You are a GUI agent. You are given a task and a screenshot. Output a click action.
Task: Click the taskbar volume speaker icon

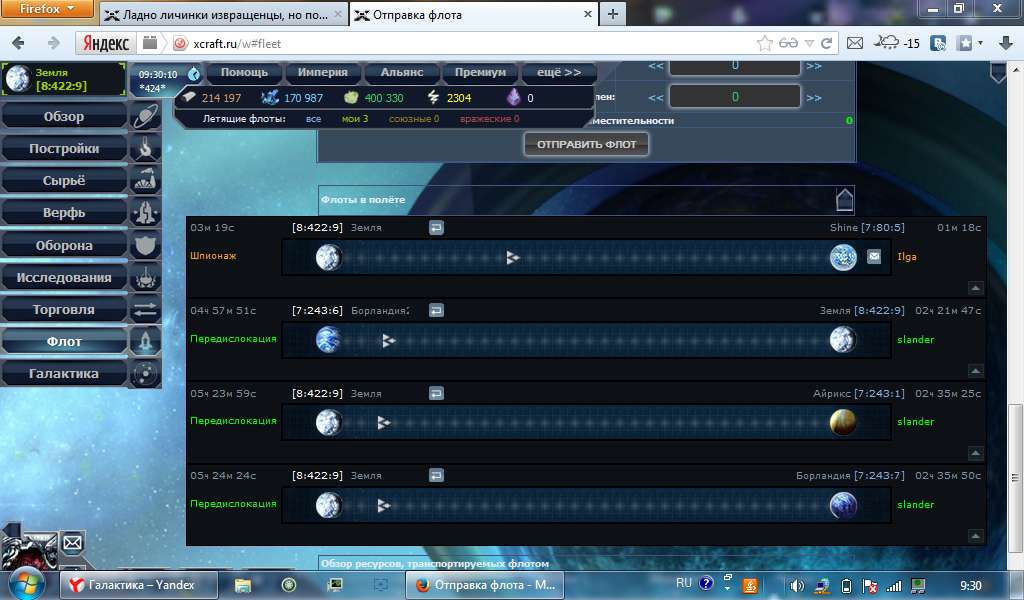(x=796, y=586)
